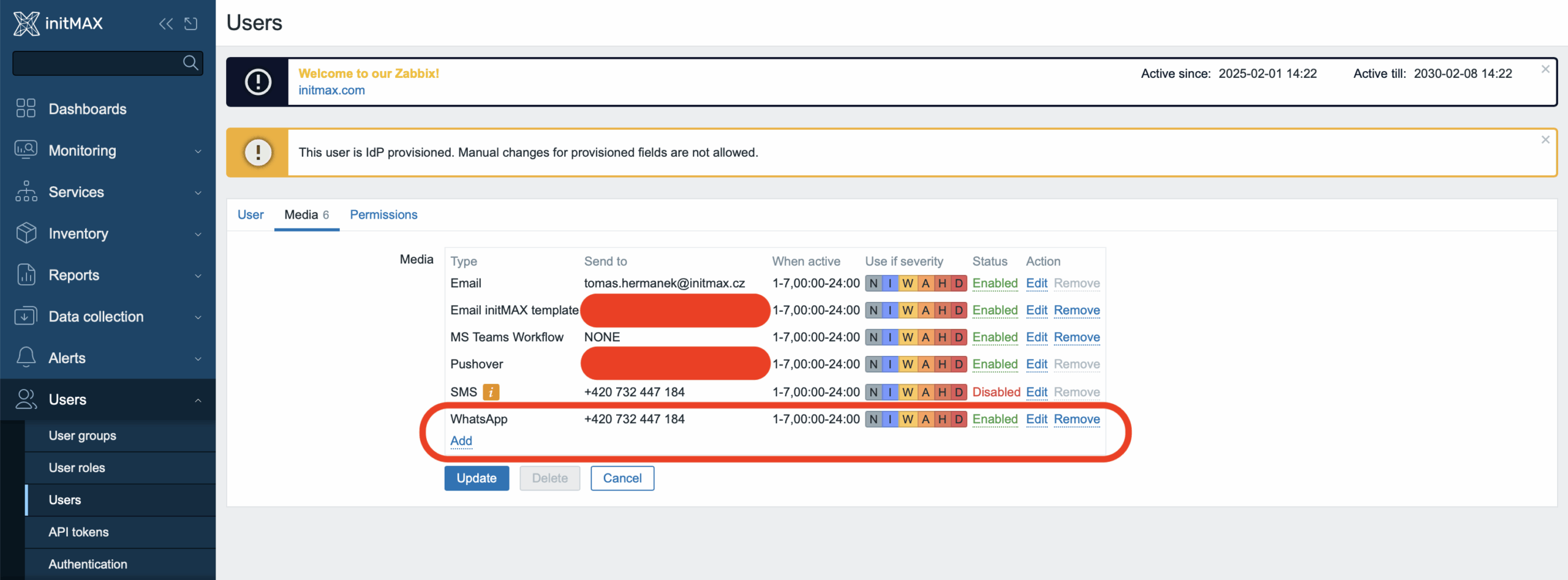Select the Media tab
Image resolution: width=1568 pixels, height=580 pixels.
click(x=306, y=215)
